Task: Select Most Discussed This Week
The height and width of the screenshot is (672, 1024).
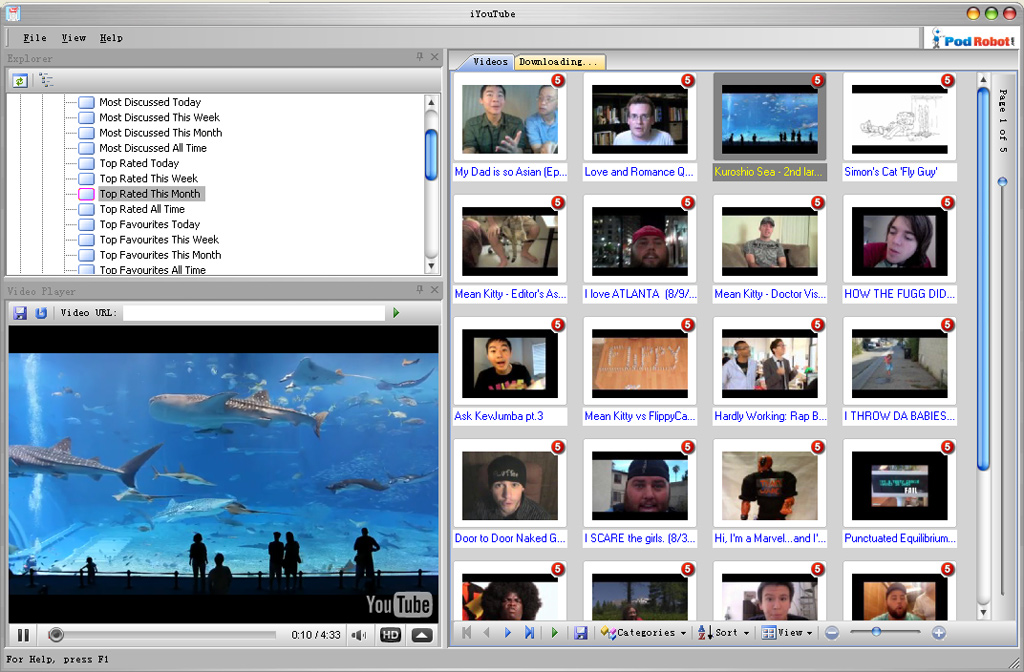Action: point(159,118)
